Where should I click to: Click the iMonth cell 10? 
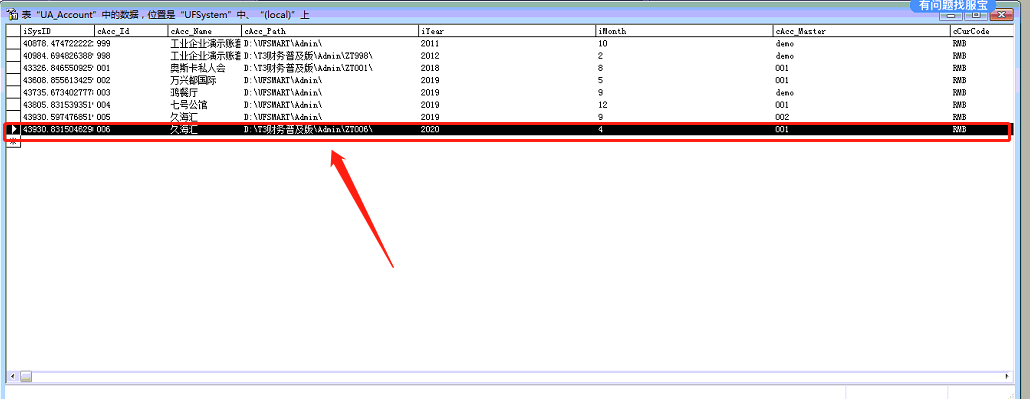click(685, 43)
